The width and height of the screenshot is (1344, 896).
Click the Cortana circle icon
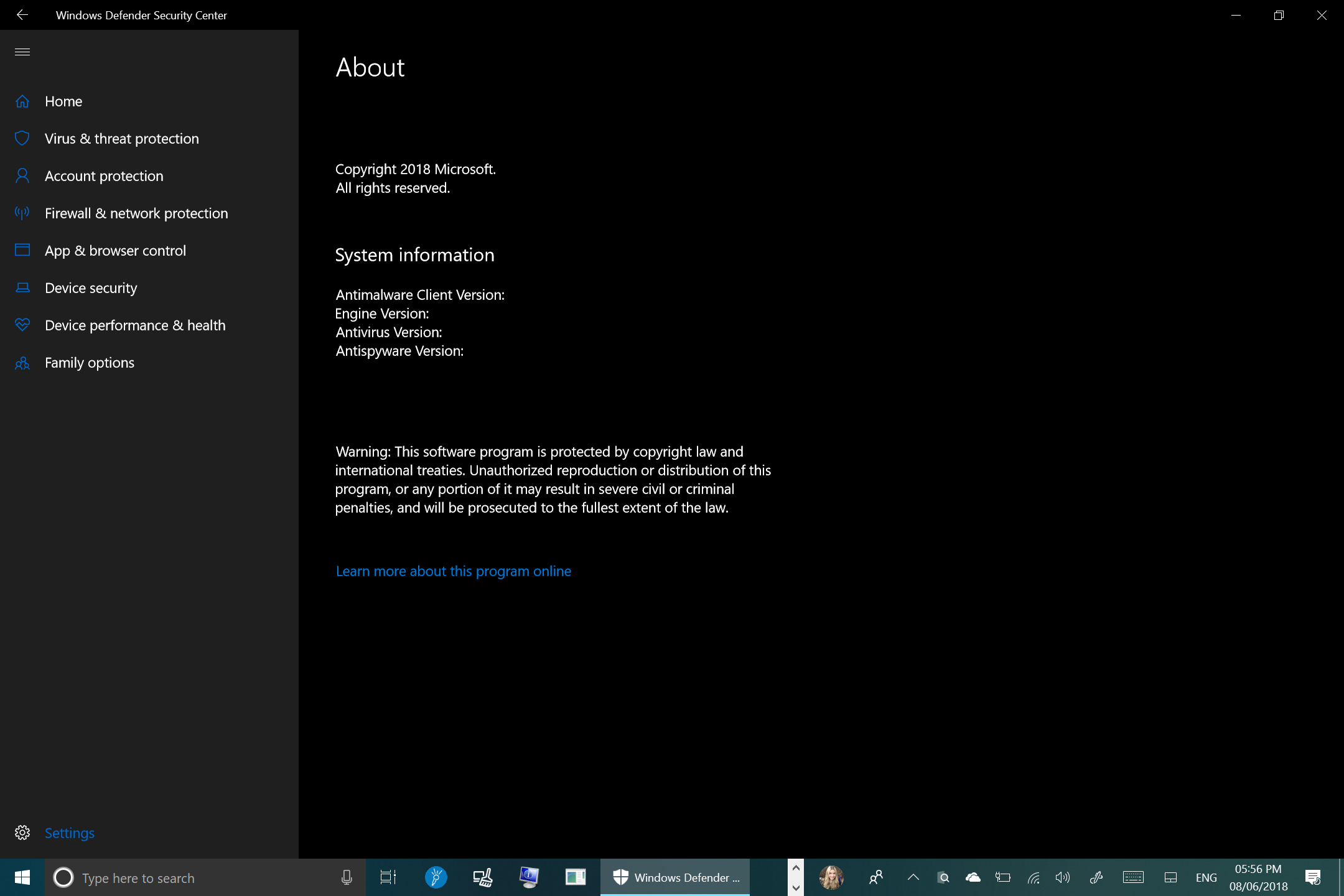pyautogui.click(x=63, y=877)
